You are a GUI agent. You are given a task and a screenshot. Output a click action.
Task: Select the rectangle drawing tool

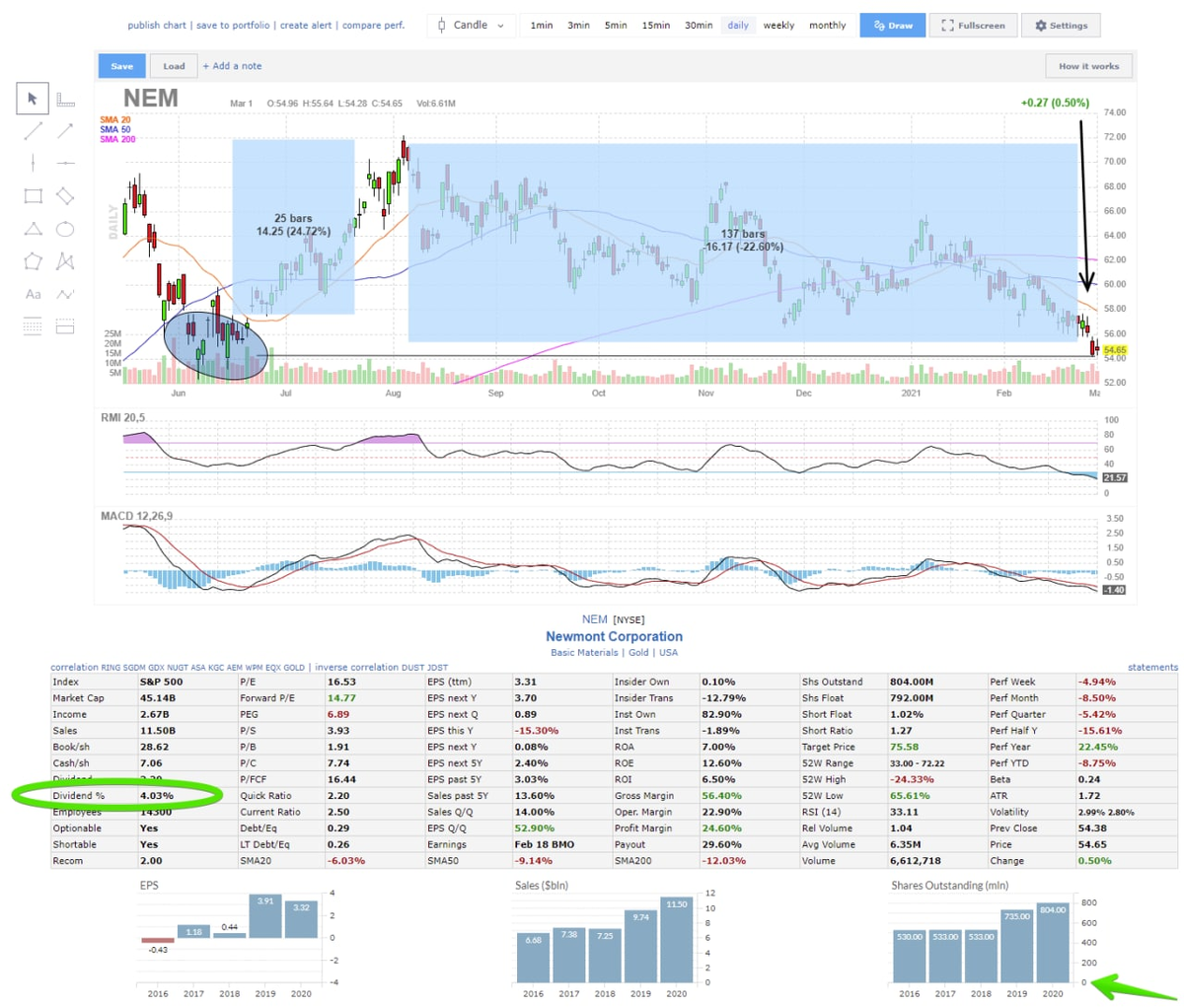coord(33,195)
